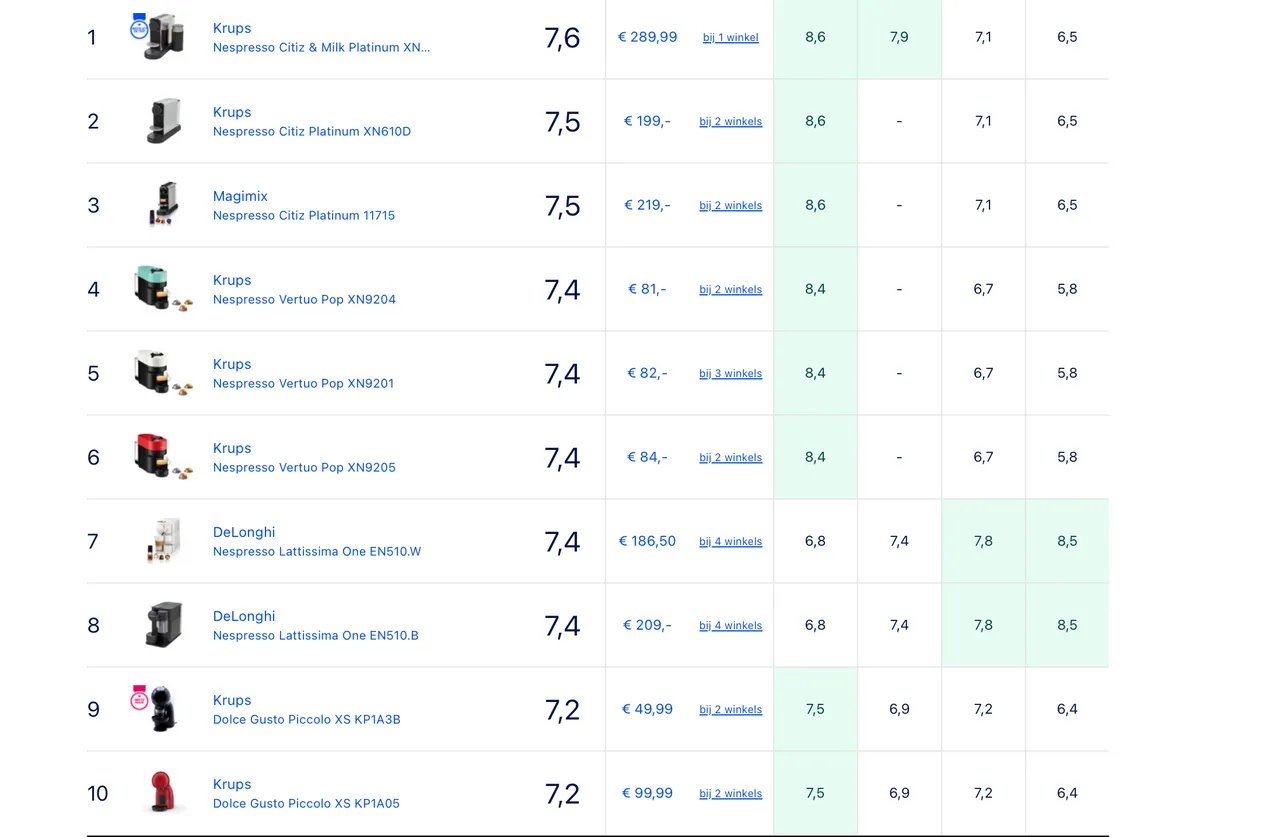
Task: Open Nespresso Vertuo Pop XN9201 product image
Action: pyautogui.click(x=164, y=374)
